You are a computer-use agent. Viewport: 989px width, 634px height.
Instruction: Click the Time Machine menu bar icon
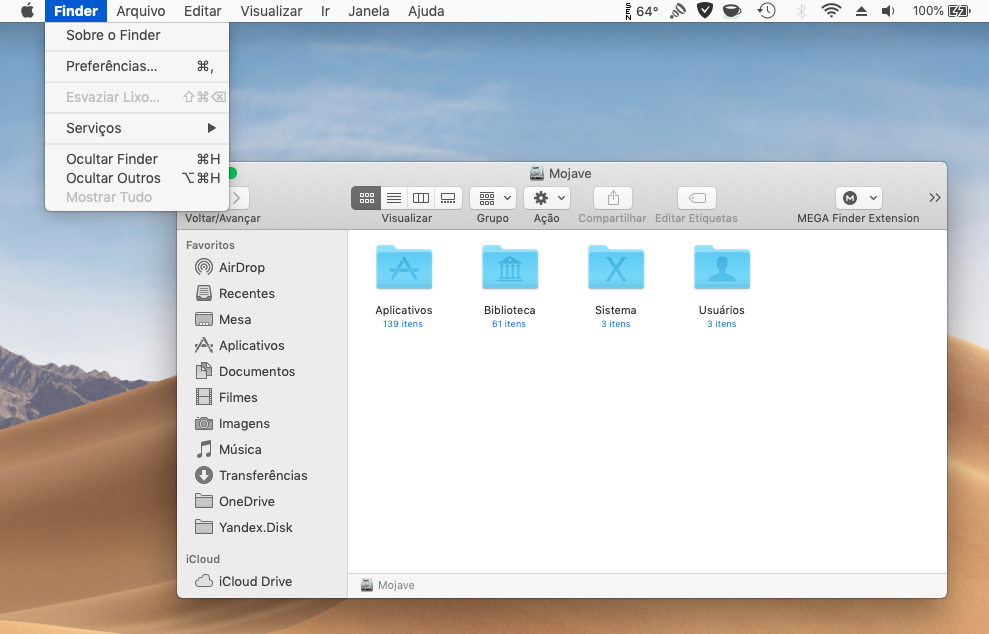click(766, 11)
